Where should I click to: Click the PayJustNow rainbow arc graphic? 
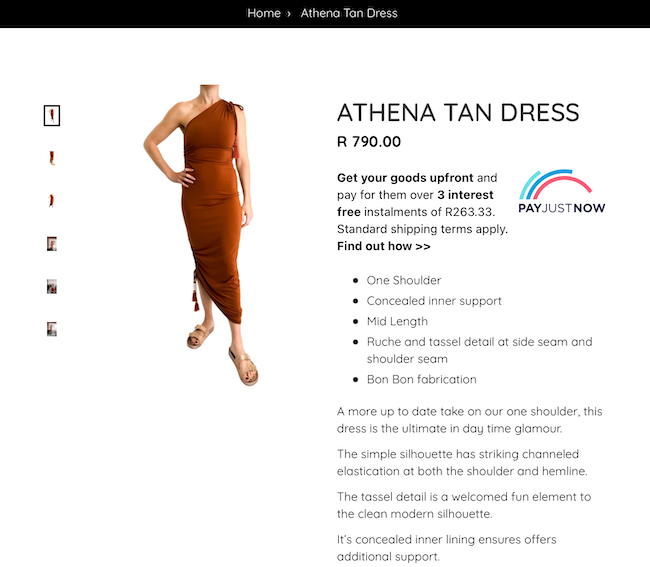(x=555, y=184)
